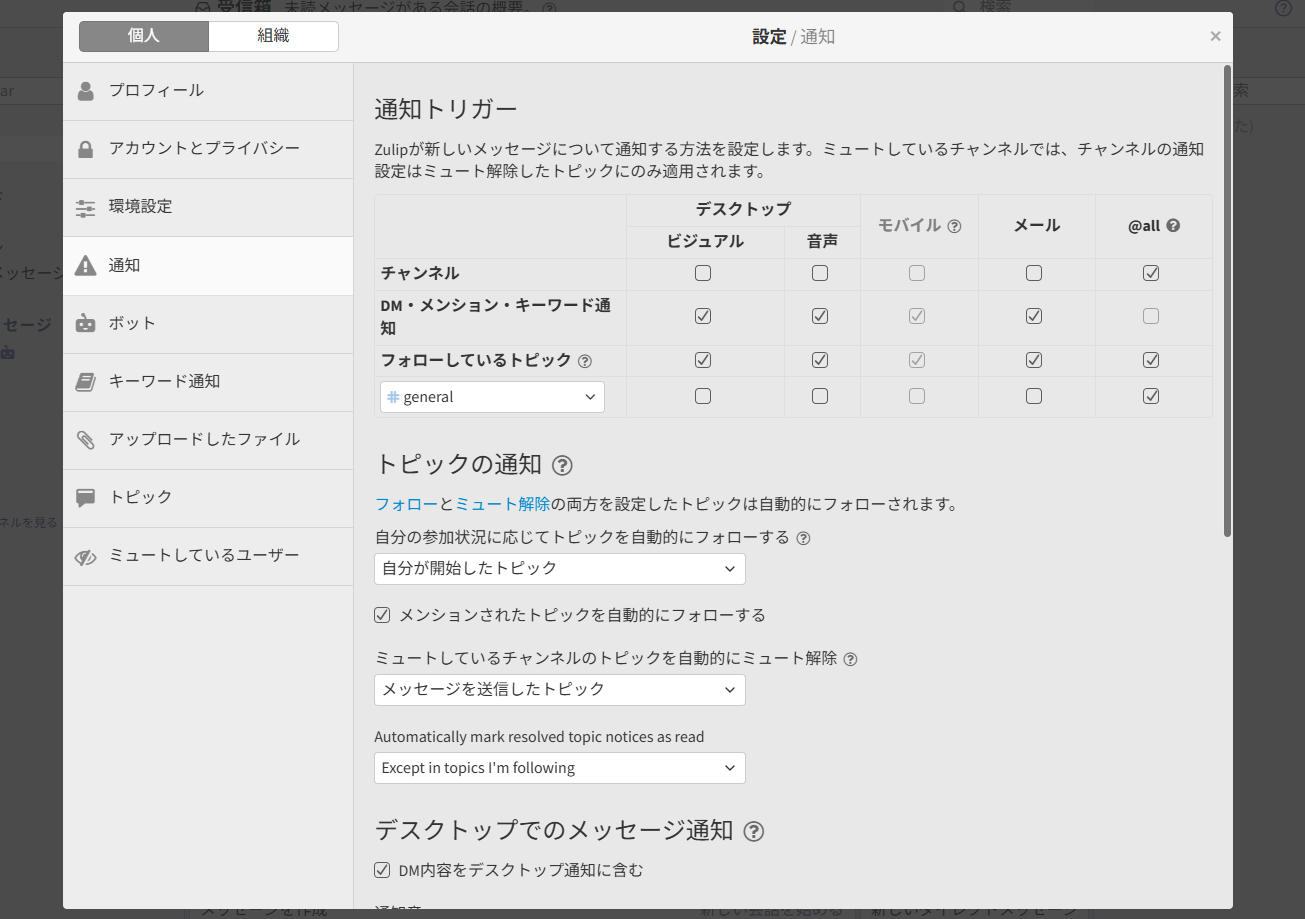Select the sliders icon for 環境設定
The image size is (1305, 919).
[x=85, y=207]
